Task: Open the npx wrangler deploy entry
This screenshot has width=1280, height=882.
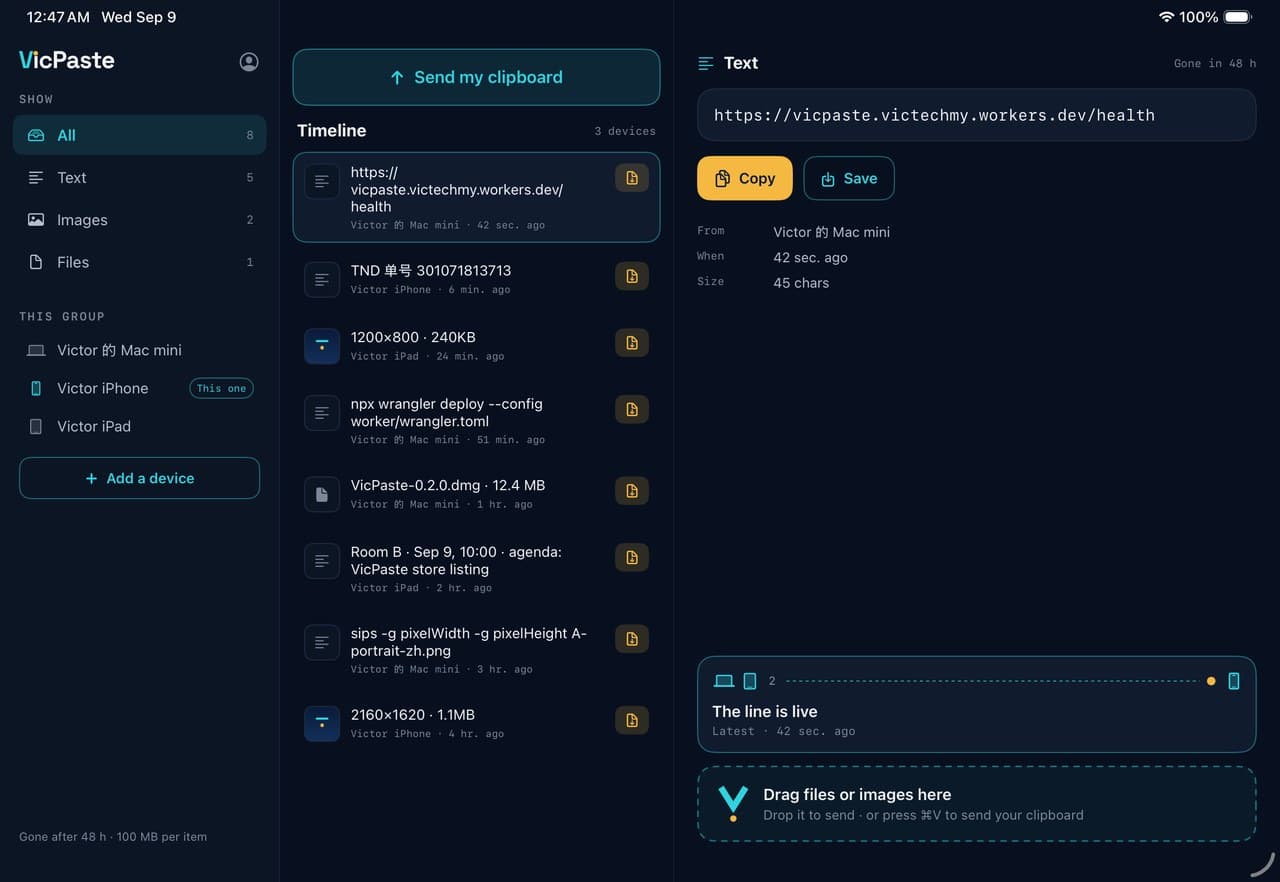Action: [477, 419]
